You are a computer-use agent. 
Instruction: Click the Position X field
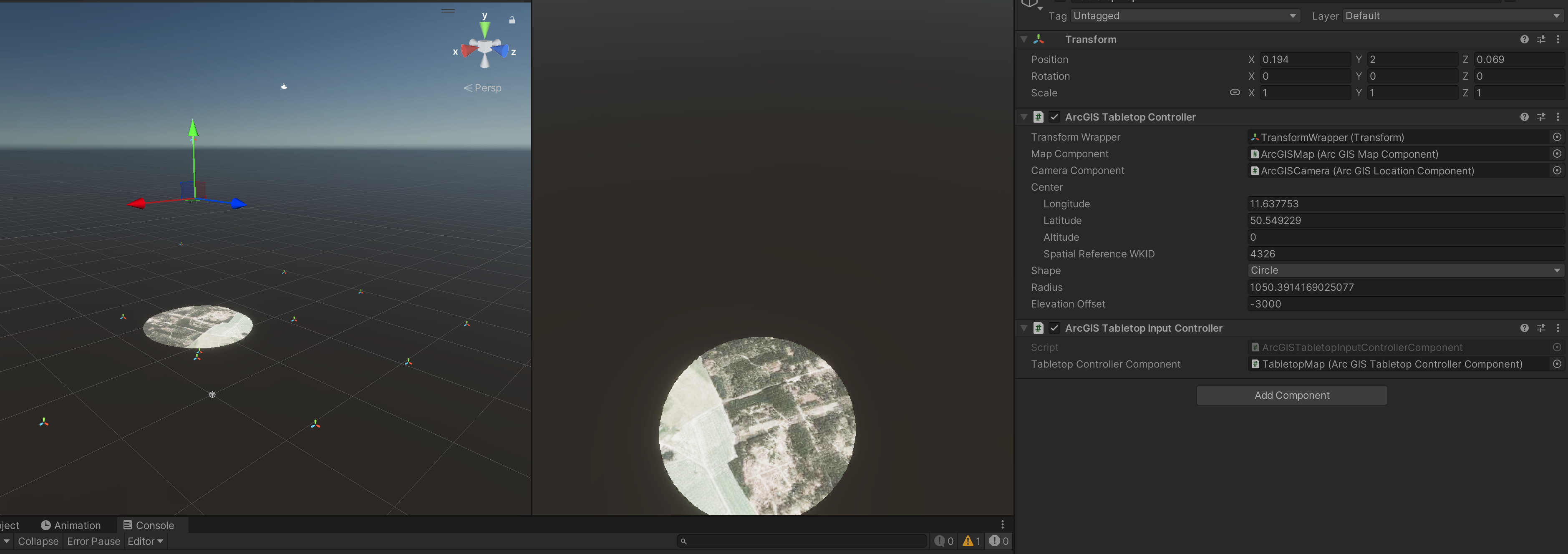[x=1305, y=60]
